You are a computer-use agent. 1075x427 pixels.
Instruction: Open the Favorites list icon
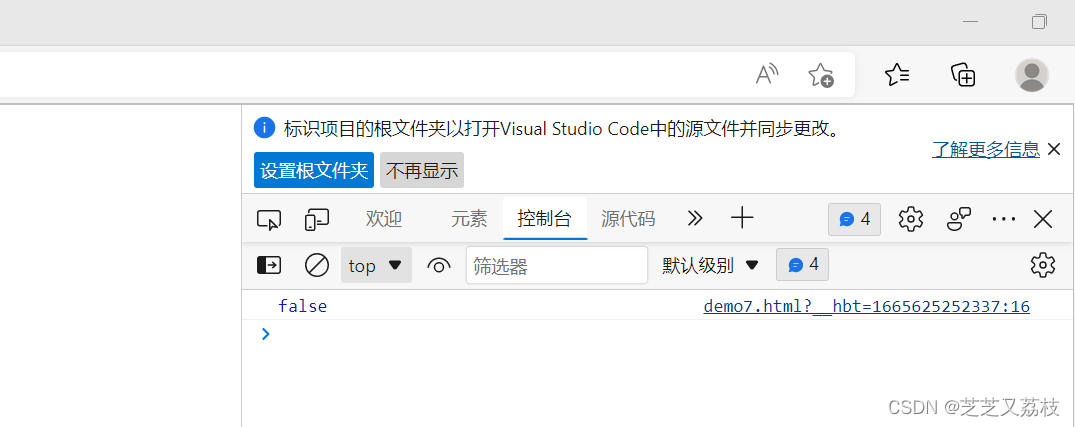click(x=897, y=74)
